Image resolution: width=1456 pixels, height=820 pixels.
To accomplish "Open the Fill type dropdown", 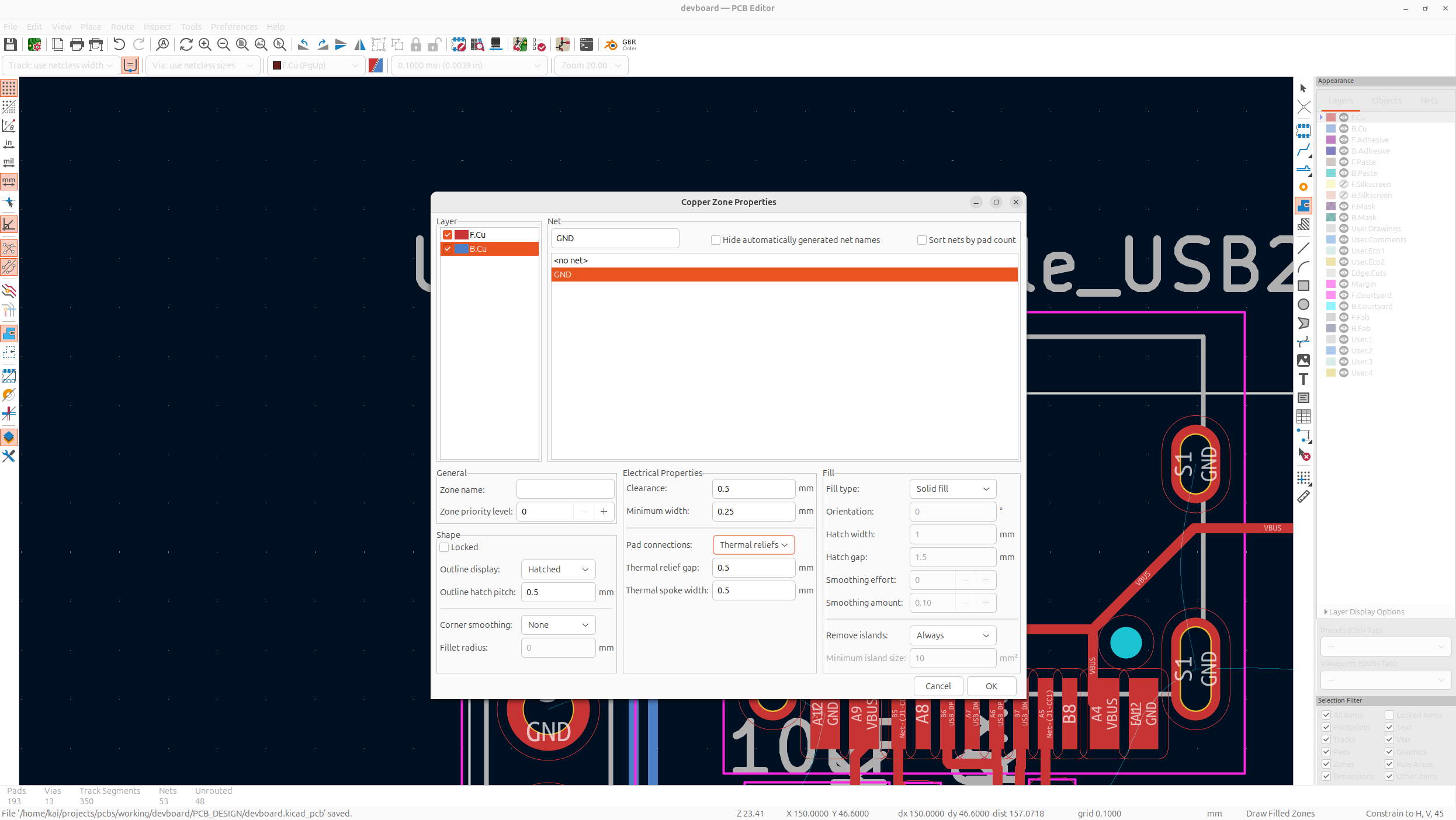I will click(952, 489).
